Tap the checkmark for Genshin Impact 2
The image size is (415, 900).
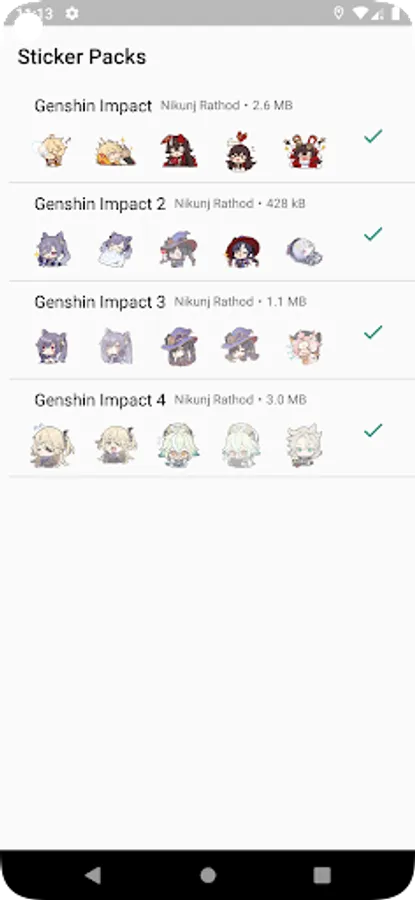pos(373,234)
